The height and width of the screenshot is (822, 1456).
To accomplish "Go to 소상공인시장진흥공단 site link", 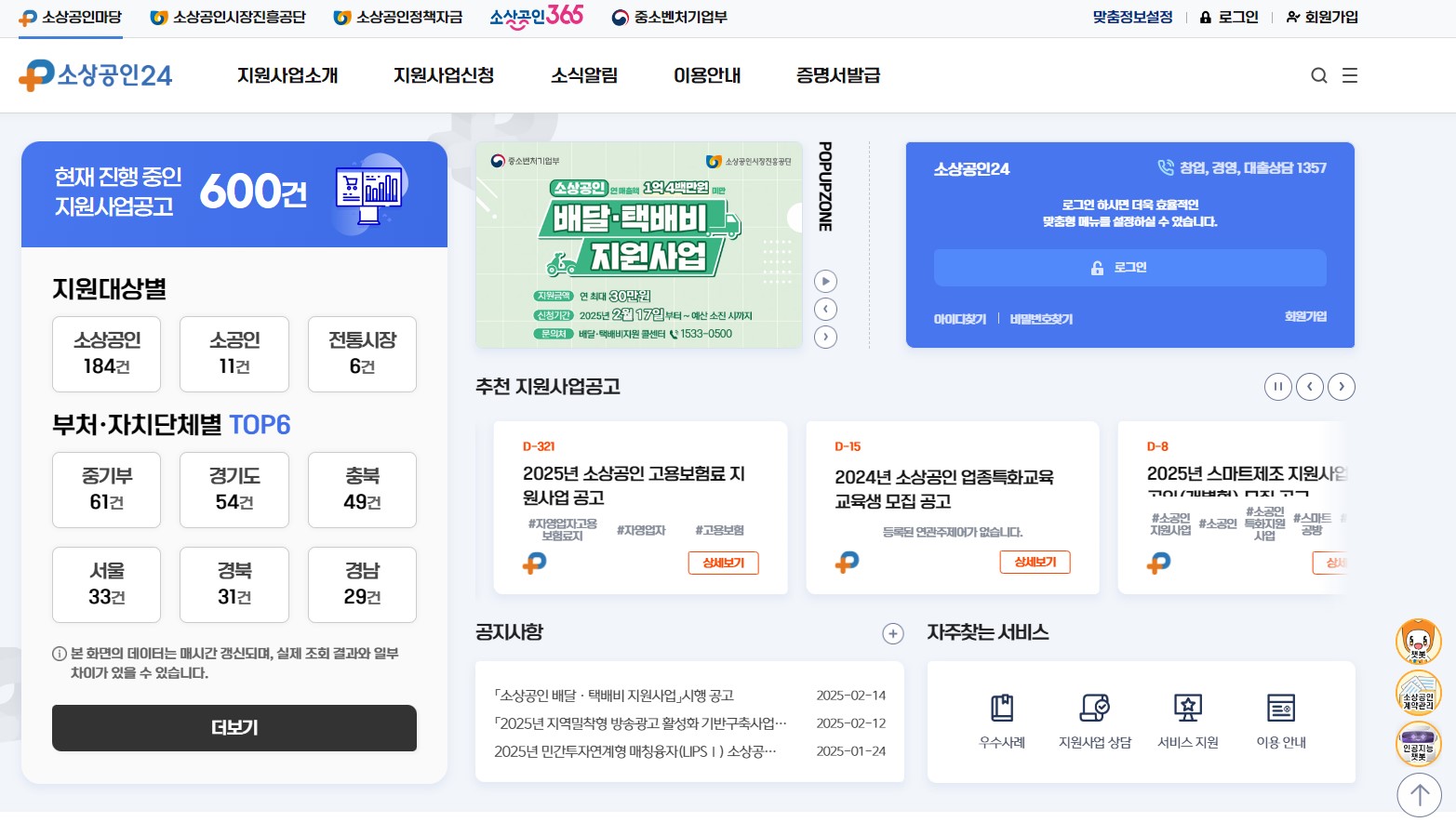I will (x=228, y=17).
